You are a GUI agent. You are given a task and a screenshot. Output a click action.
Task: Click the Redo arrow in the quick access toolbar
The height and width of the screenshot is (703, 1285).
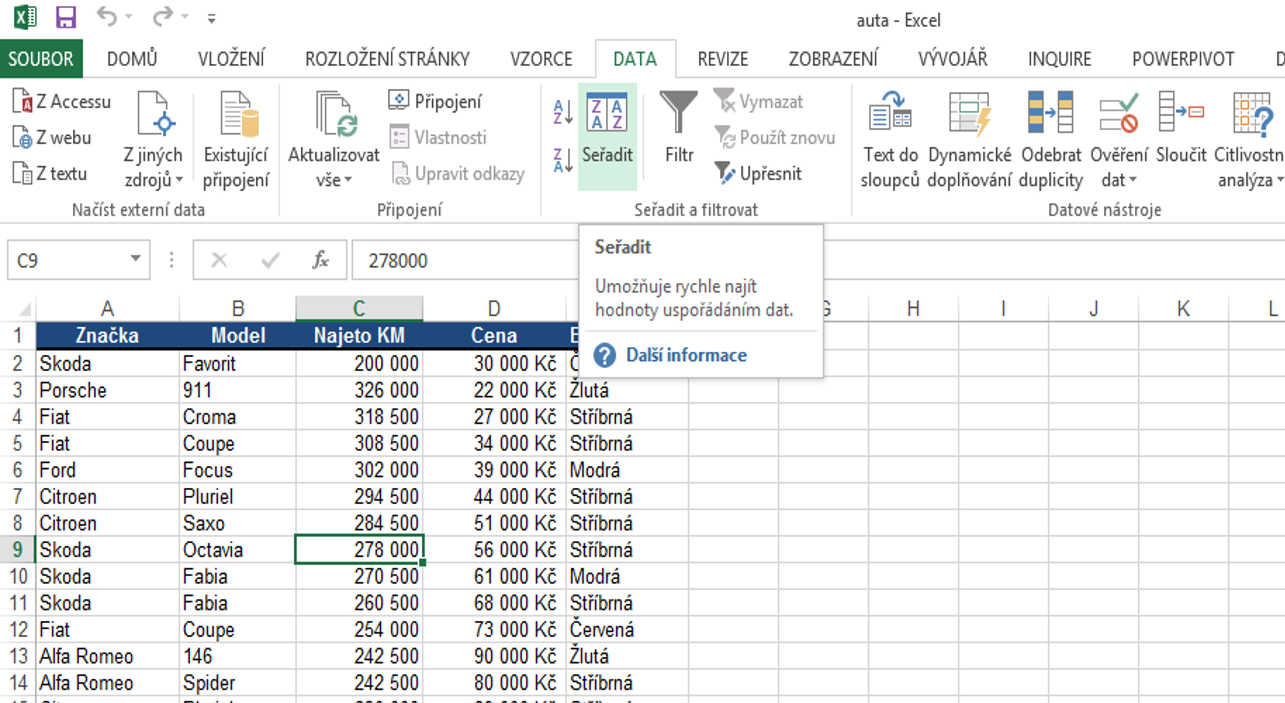click(162, 17)
